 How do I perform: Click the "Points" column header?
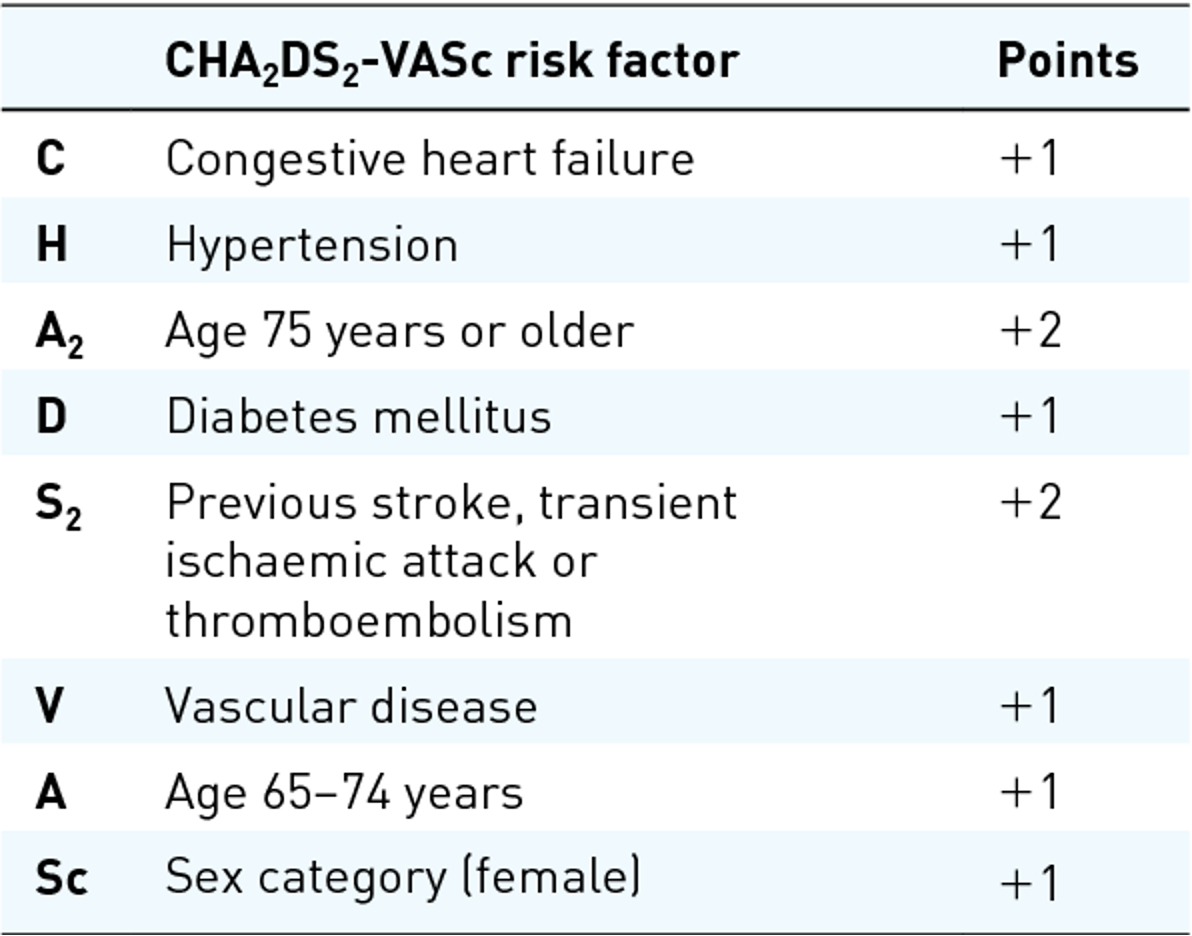pyautogui.click(x=1067, y=62)
